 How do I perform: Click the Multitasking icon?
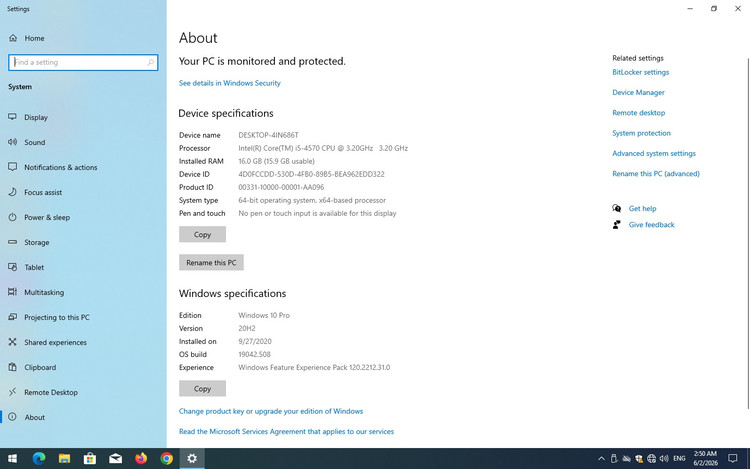pos(12,292)
